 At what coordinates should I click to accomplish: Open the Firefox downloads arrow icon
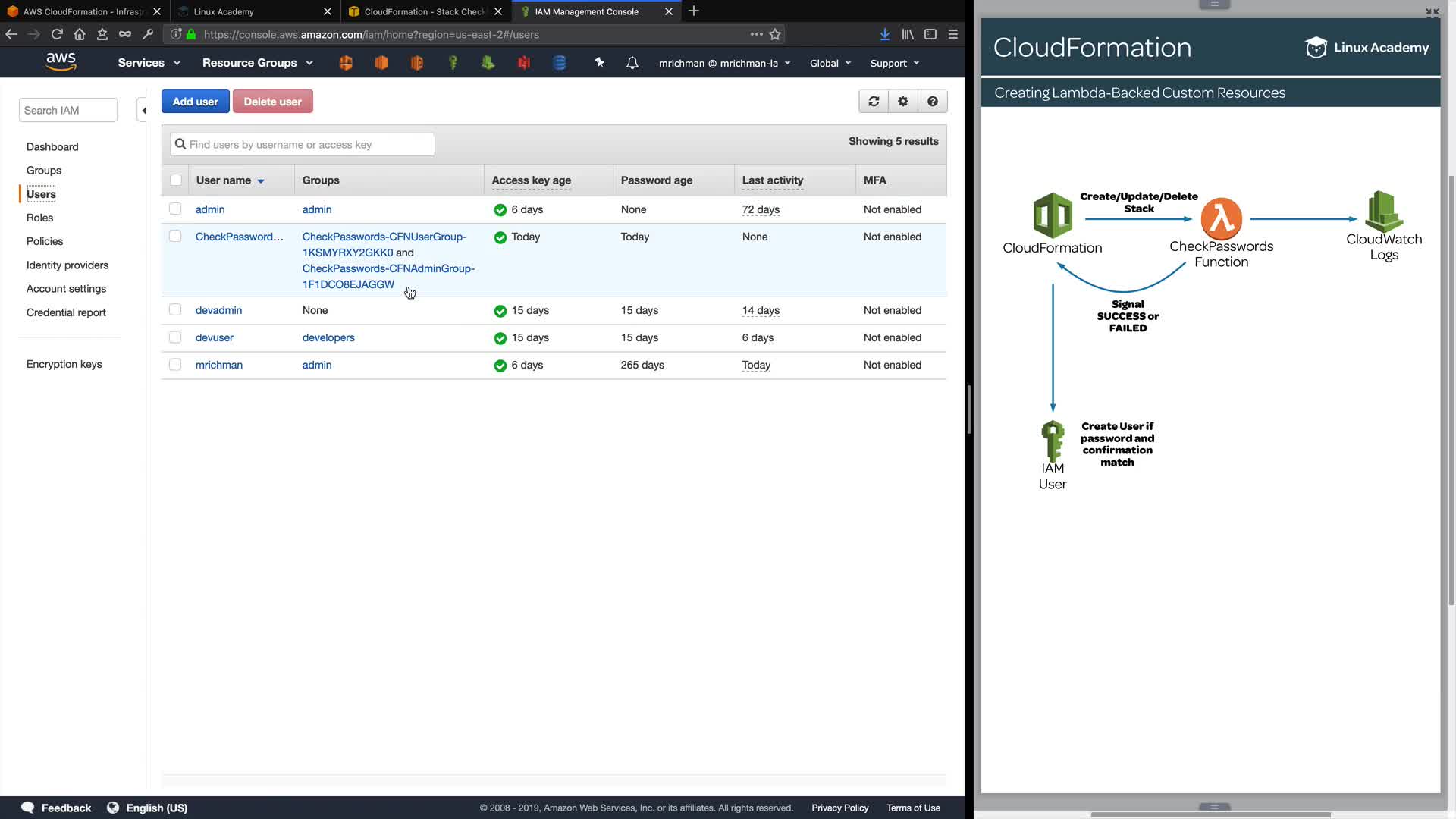pos(884,34)
